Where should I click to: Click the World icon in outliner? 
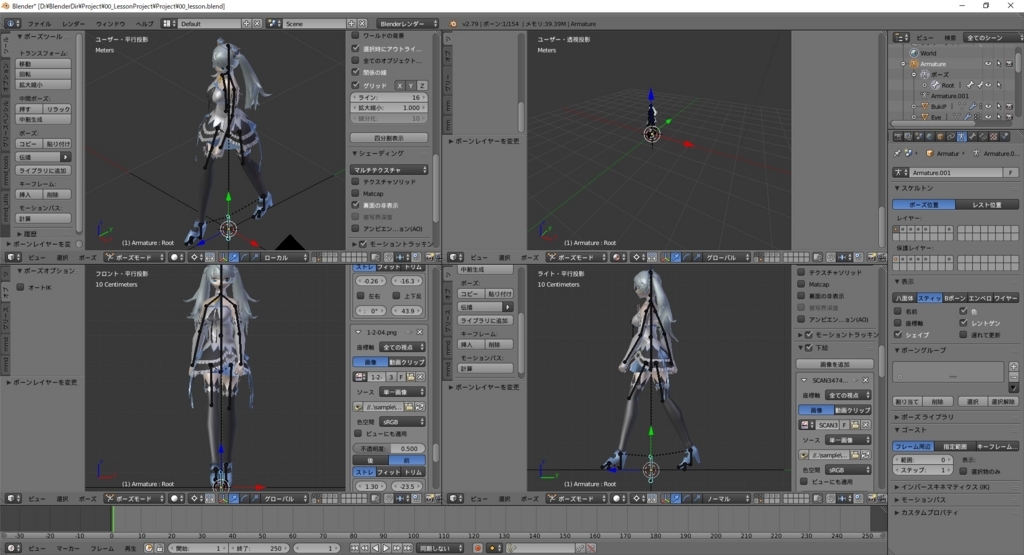[914, 53]
